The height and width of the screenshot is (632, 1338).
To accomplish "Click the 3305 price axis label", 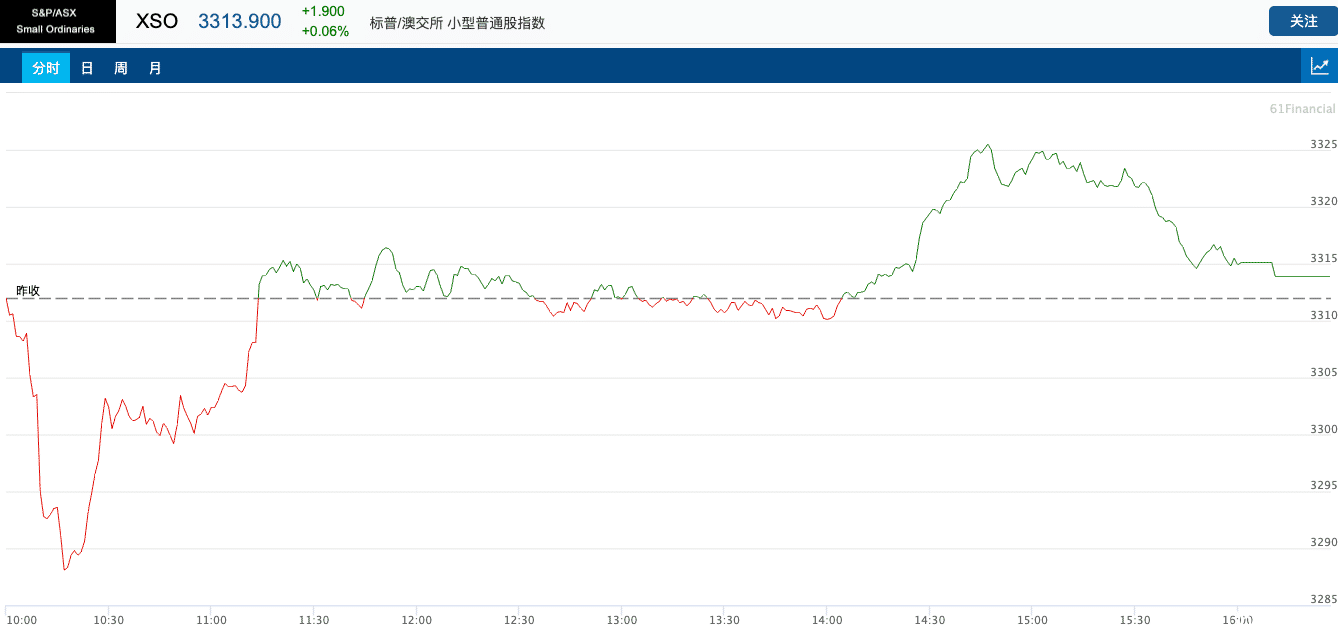I will (x=1323, y=372).
